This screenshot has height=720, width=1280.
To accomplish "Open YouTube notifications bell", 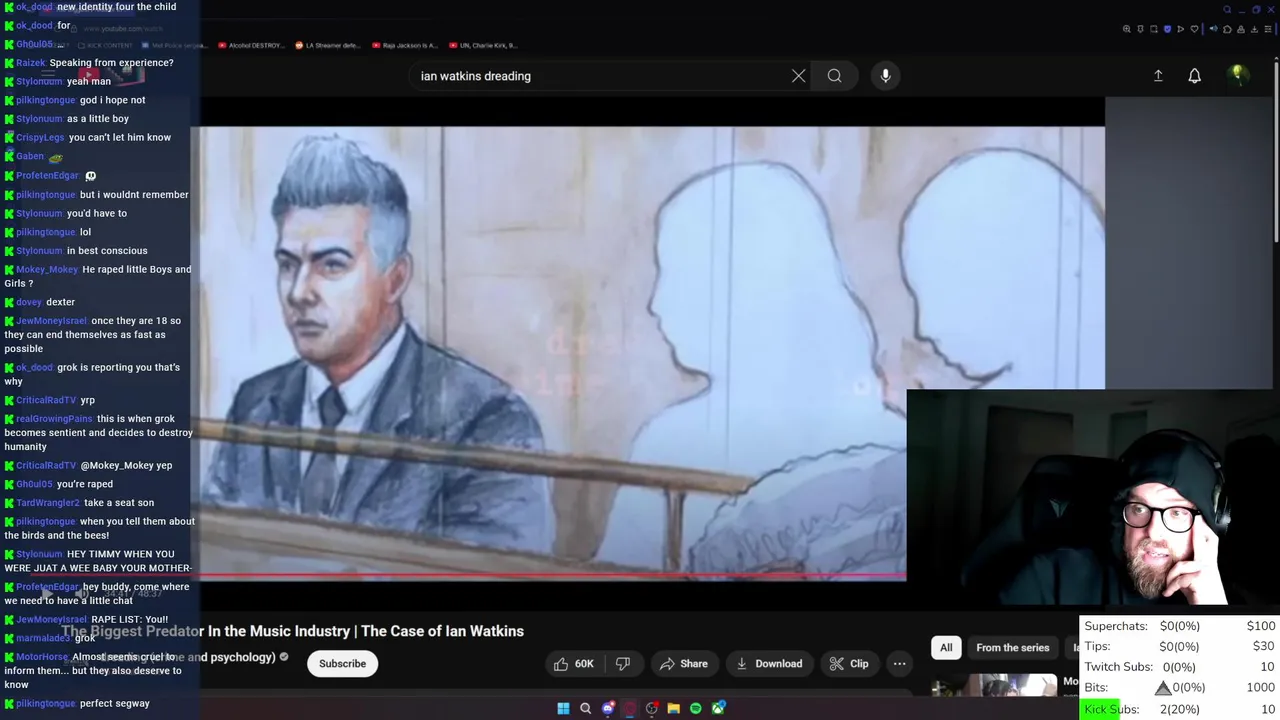I will click(x=1194, y=76).
